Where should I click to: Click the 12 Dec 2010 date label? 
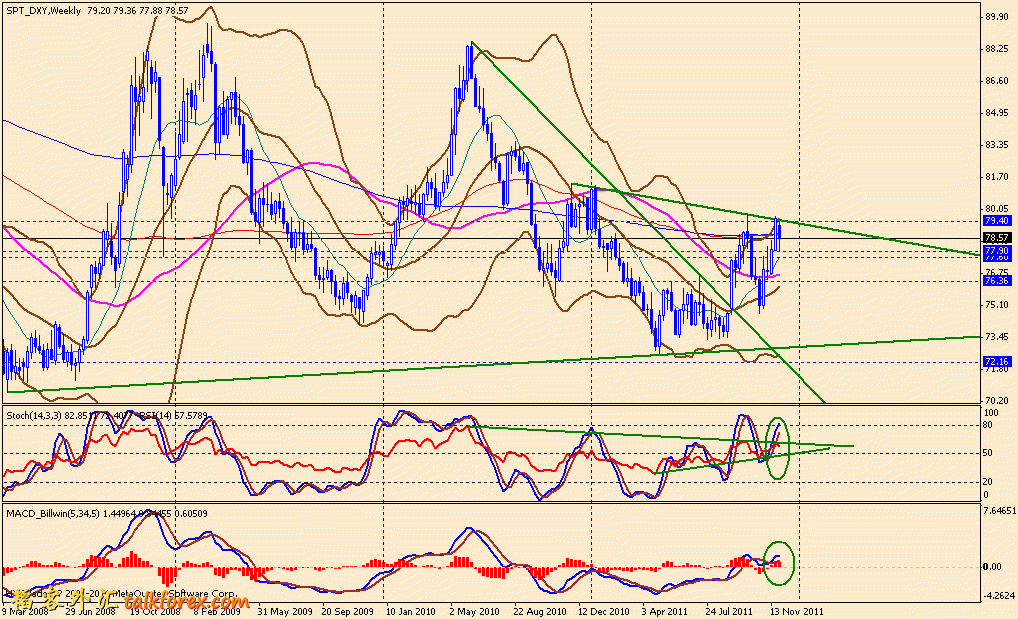[604, 611]
